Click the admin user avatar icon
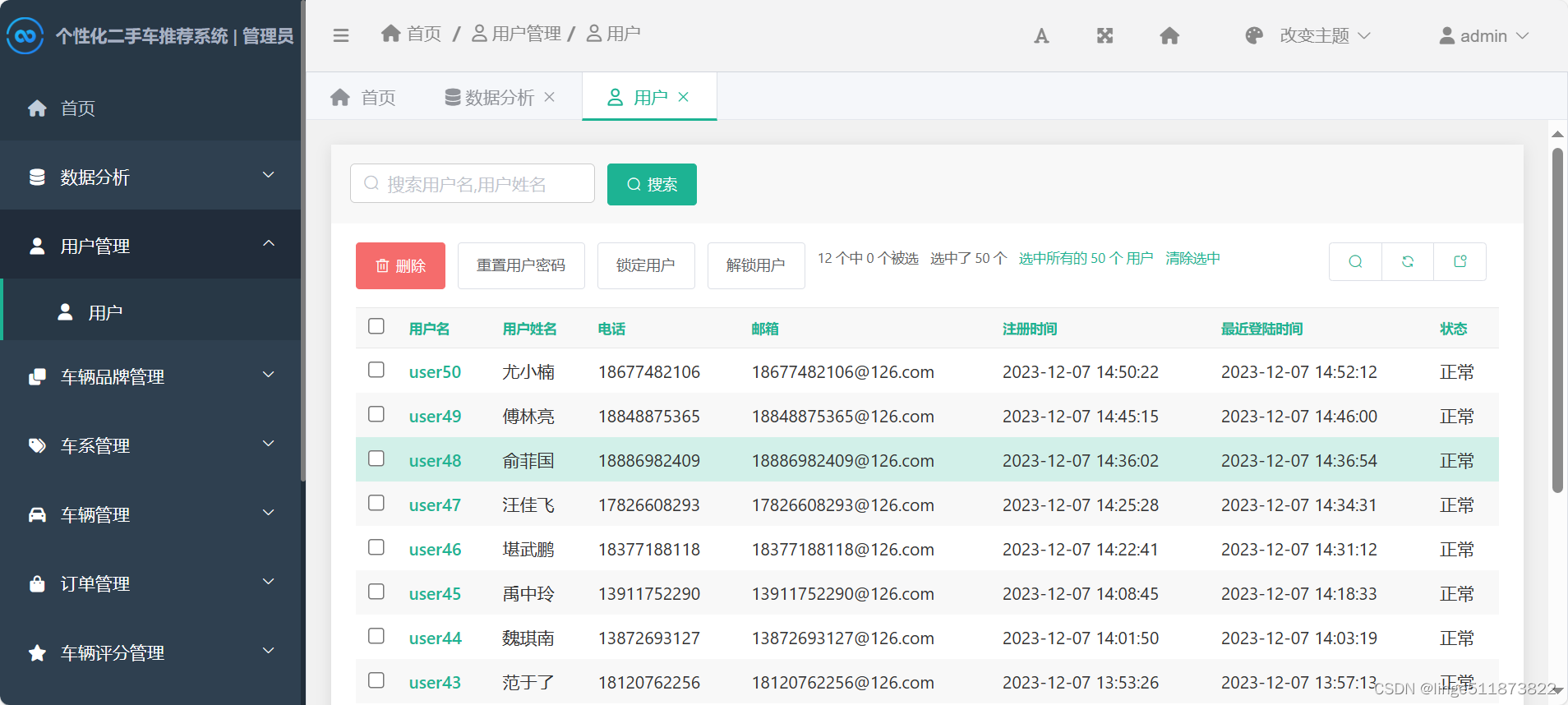 click(x=1447, y=35)
